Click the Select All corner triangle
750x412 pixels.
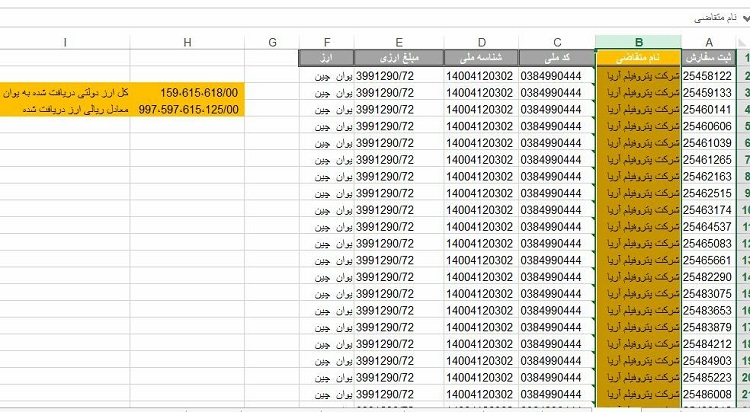pyautogui.click(x=744, y=41)
